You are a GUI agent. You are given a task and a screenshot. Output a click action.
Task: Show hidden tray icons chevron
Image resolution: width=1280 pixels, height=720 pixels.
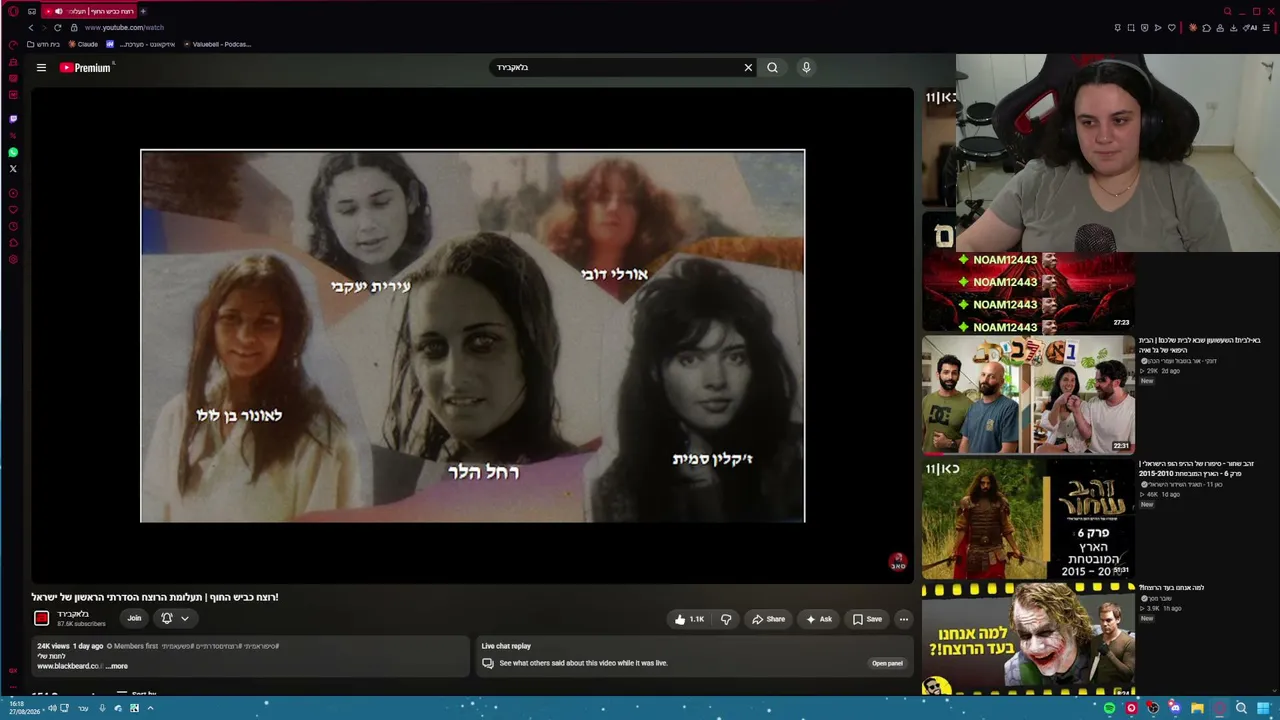click(x=150, y=708)
